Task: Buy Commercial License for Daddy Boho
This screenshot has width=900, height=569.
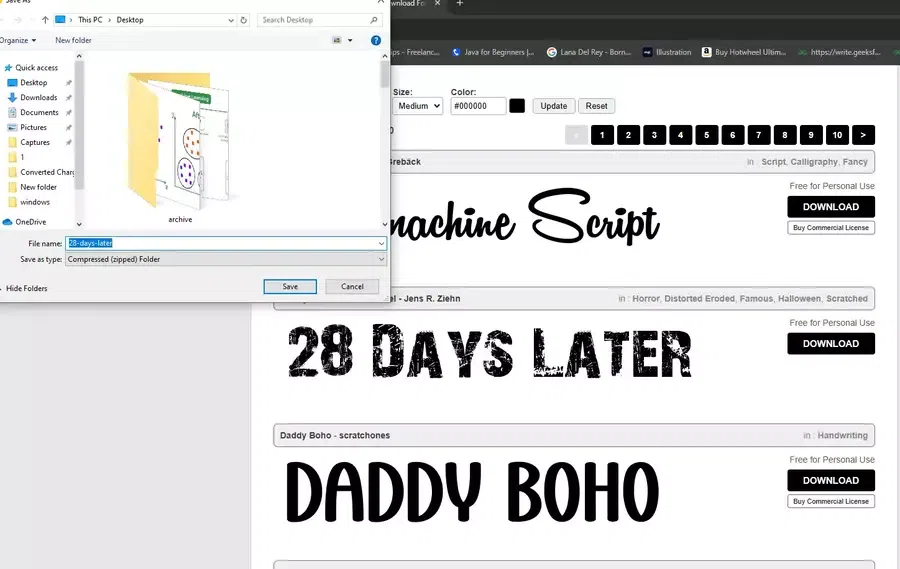Action: coord(831,501)
